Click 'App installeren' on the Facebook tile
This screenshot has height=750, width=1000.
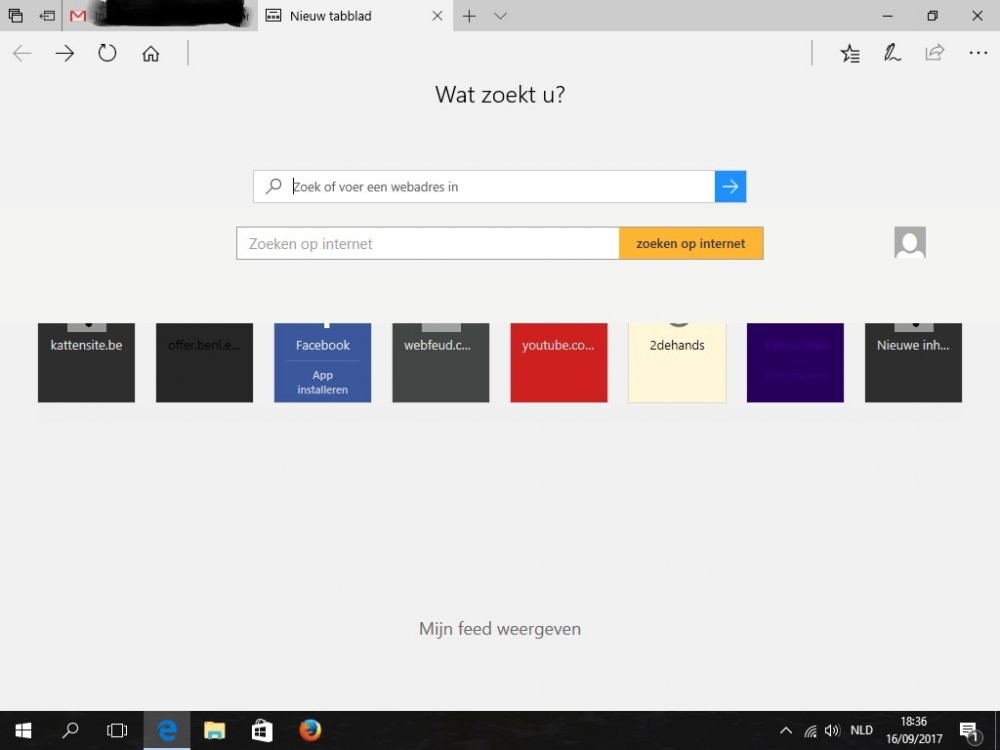323,382
